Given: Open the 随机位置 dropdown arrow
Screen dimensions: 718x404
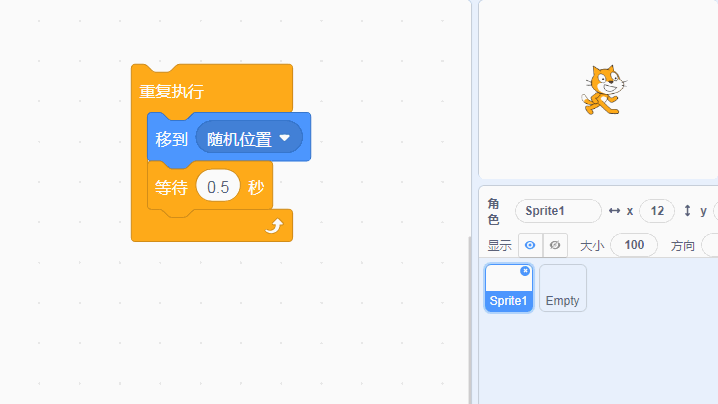Looking at the screenshot, I should pyautogui.click(x=284, y=137).
